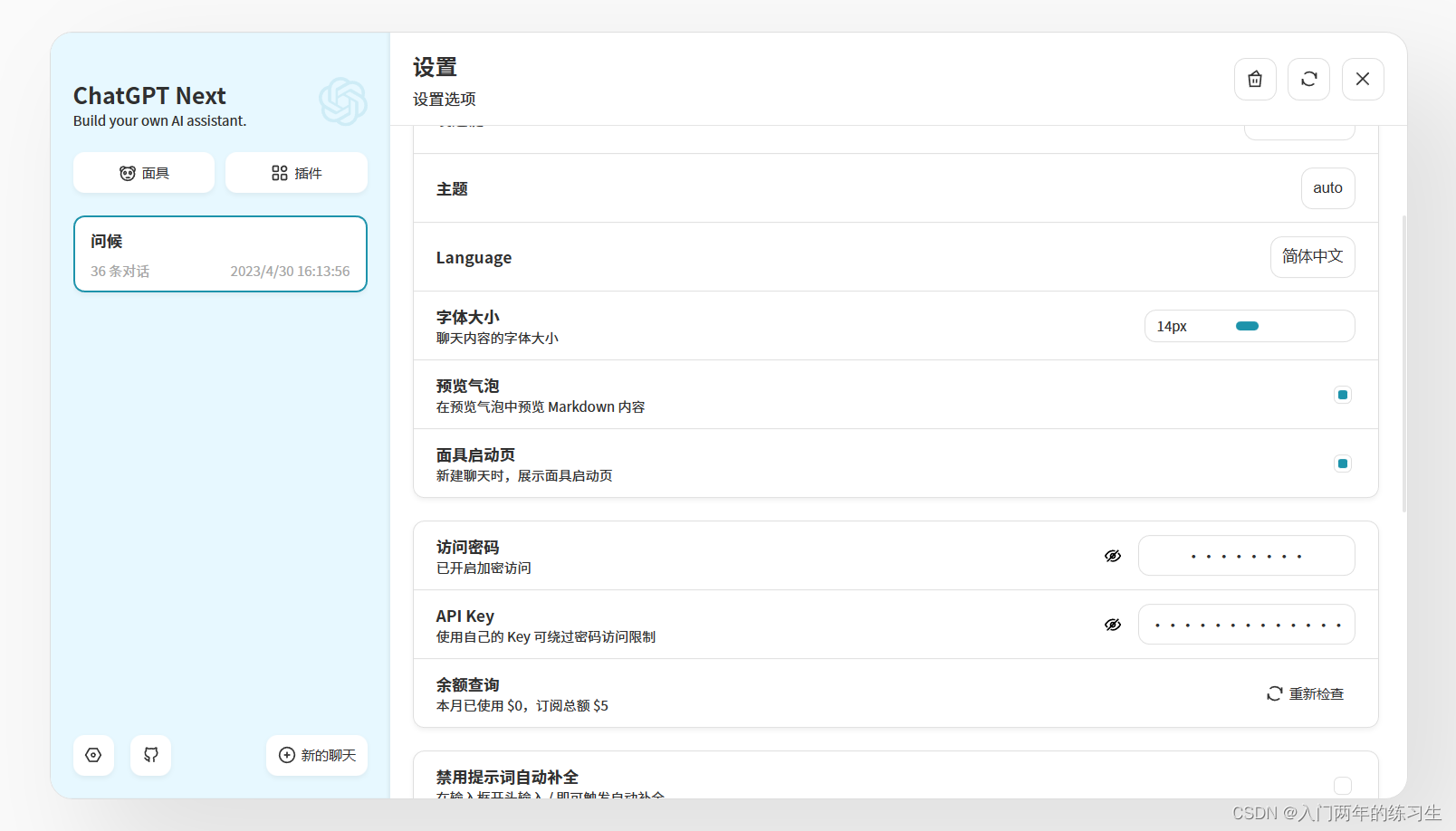The width and height of the screenshot is (1456, 831).
Task: Click the settings panel vertical scrollbar
Action: point(1404,364)
